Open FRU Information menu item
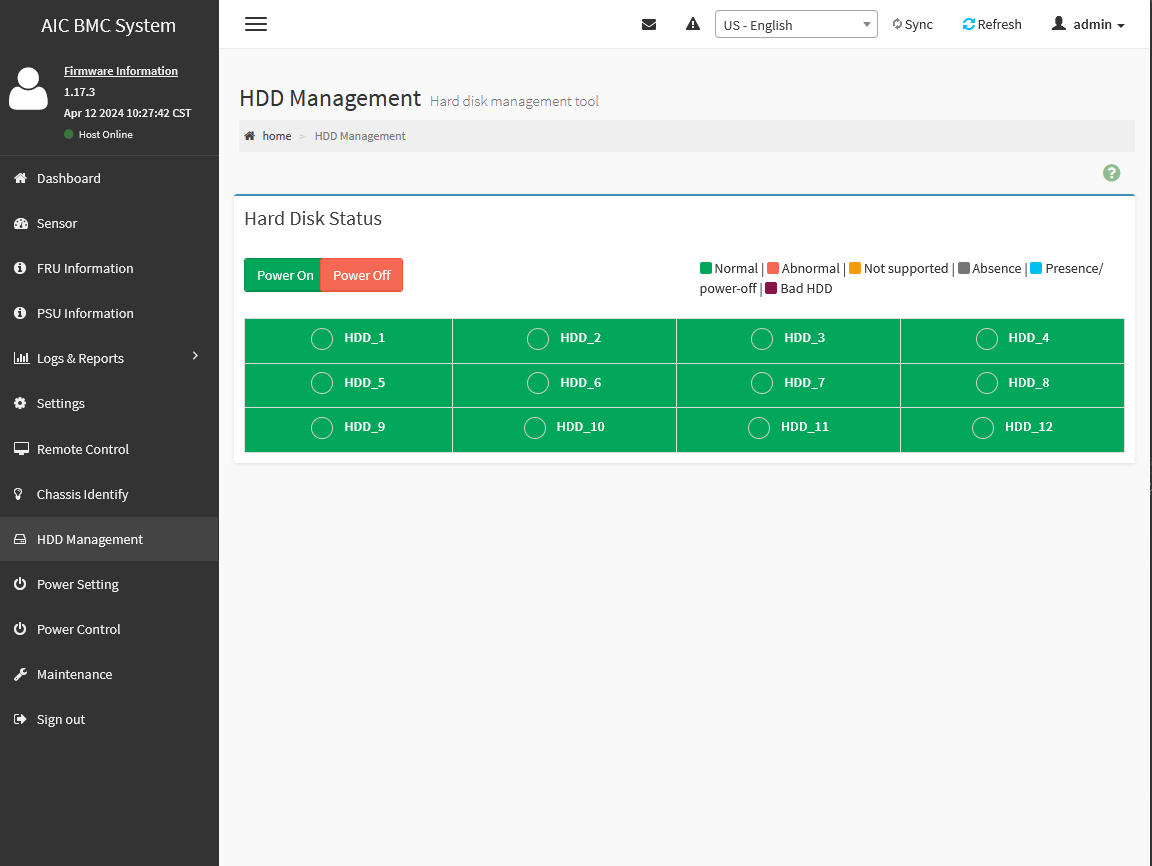The image size is (1152, 866). click(109, 268)
